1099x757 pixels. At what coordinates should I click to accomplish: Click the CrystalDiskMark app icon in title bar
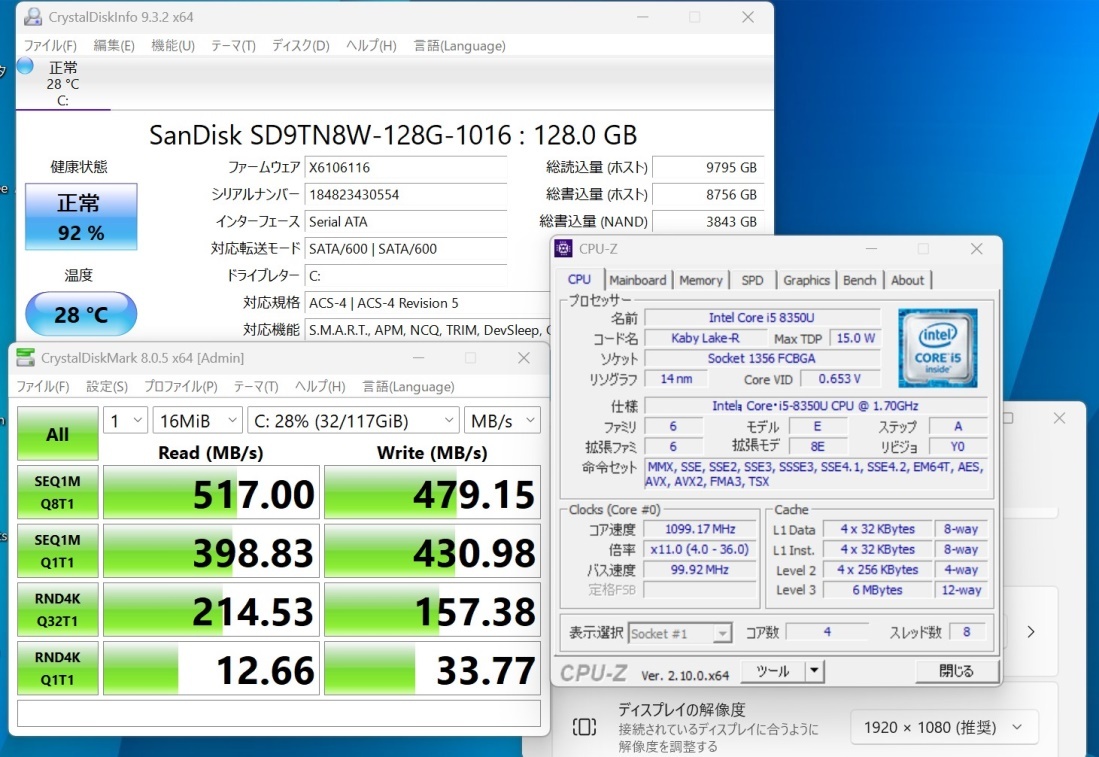click(25, 357)
